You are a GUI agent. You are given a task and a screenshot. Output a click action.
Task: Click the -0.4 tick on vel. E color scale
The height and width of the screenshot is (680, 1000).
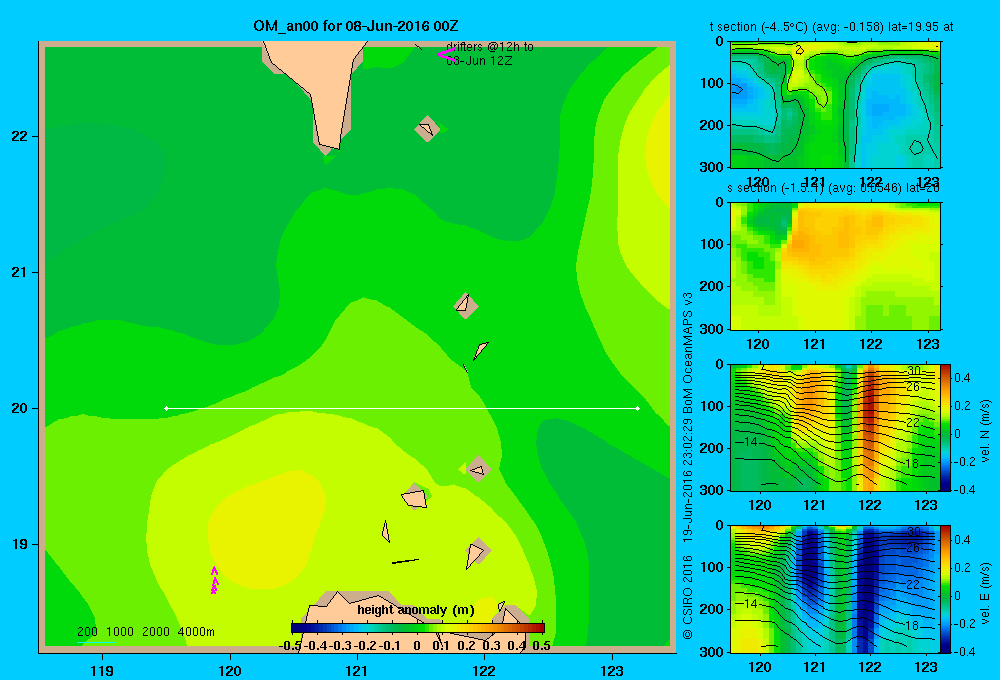pos(962,651)
